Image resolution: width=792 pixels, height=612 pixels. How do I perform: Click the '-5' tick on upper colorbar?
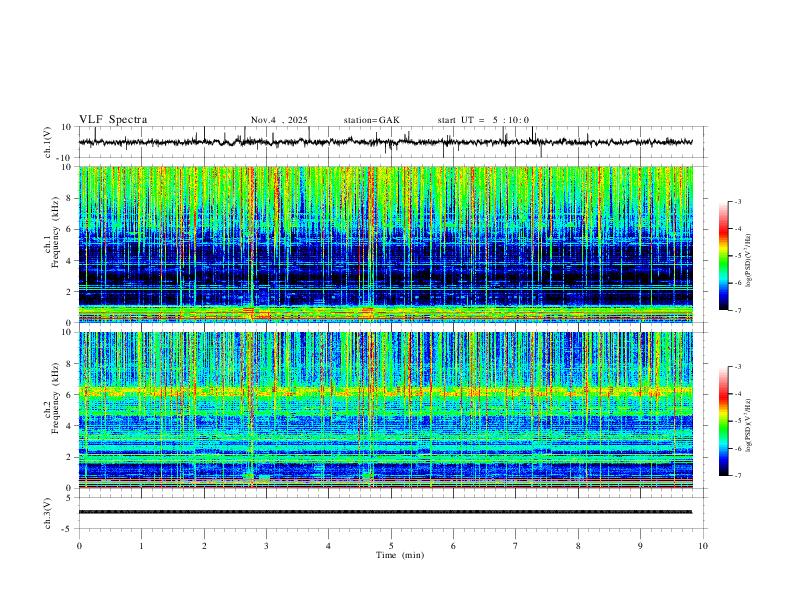coord(737,256)
